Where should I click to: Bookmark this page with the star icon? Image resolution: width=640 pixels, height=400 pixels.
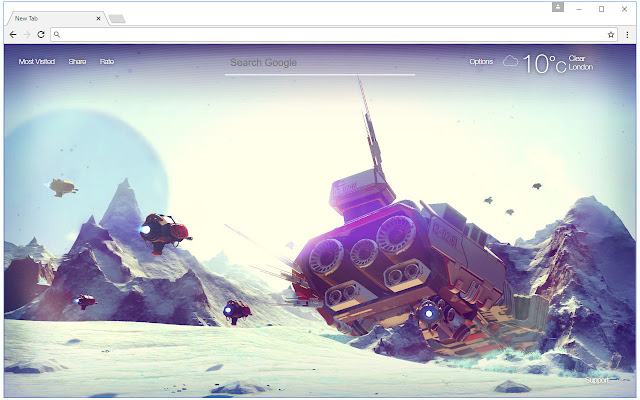click(611, 35)
